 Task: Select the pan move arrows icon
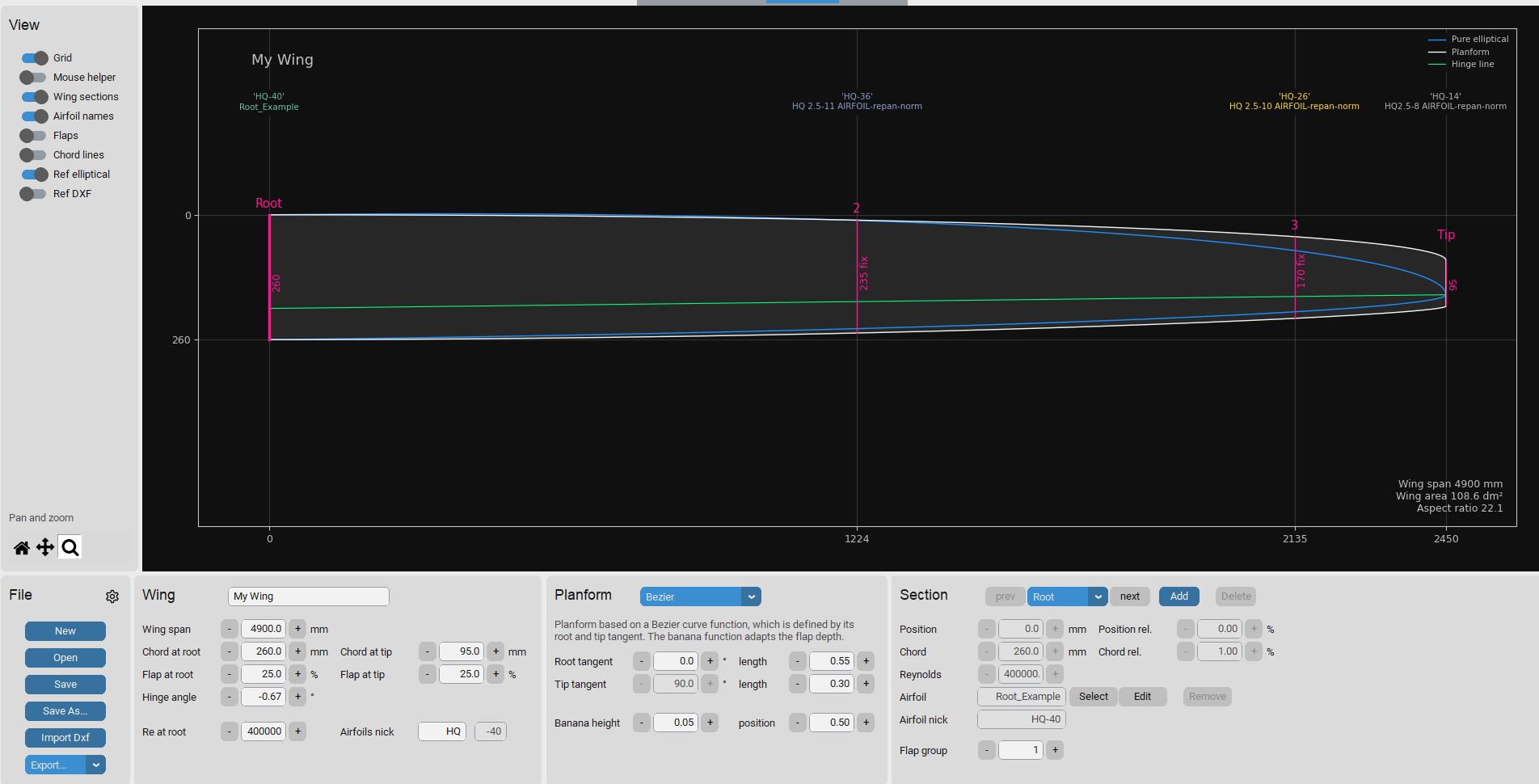[x=45, y=548]
